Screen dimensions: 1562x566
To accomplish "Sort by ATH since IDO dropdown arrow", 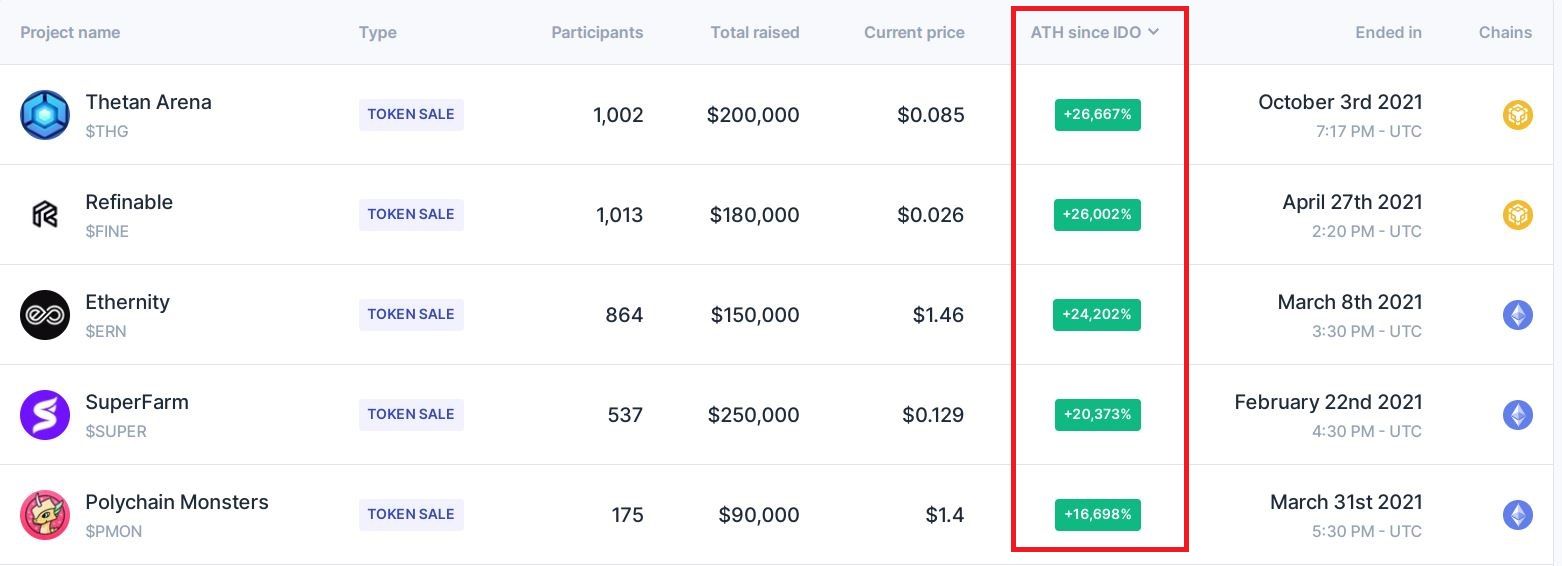I will click(1153, 32).
